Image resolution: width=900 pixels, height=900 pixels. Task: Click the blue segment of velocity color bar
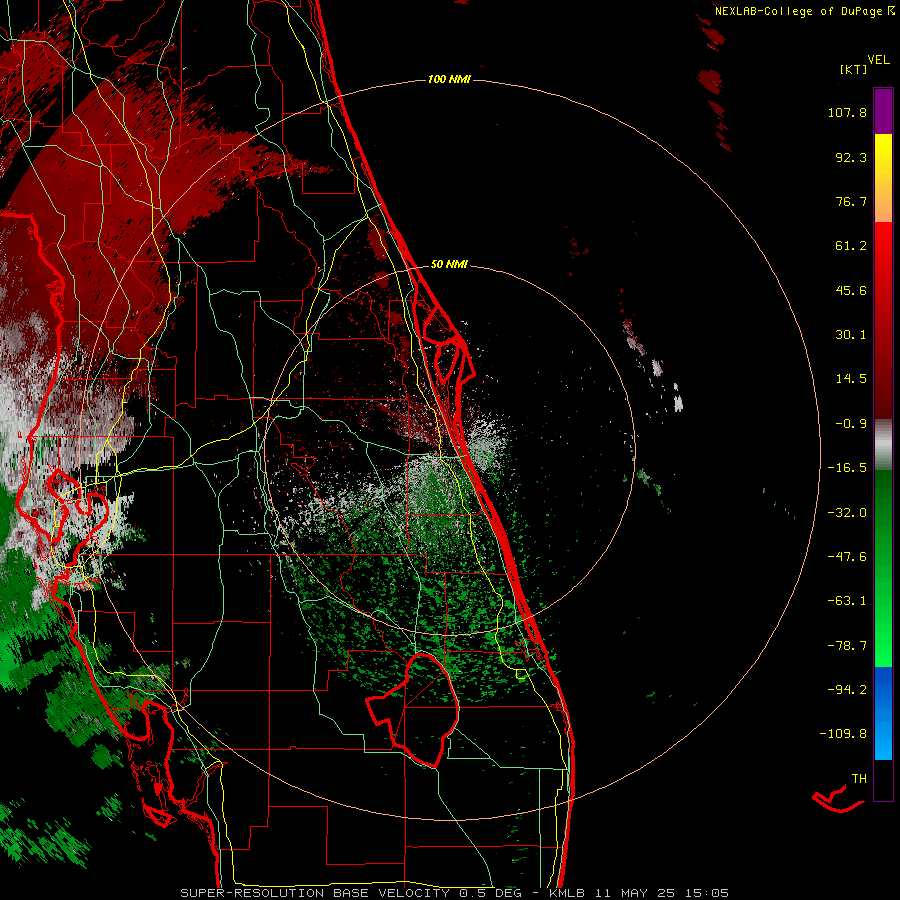[883, 713]
